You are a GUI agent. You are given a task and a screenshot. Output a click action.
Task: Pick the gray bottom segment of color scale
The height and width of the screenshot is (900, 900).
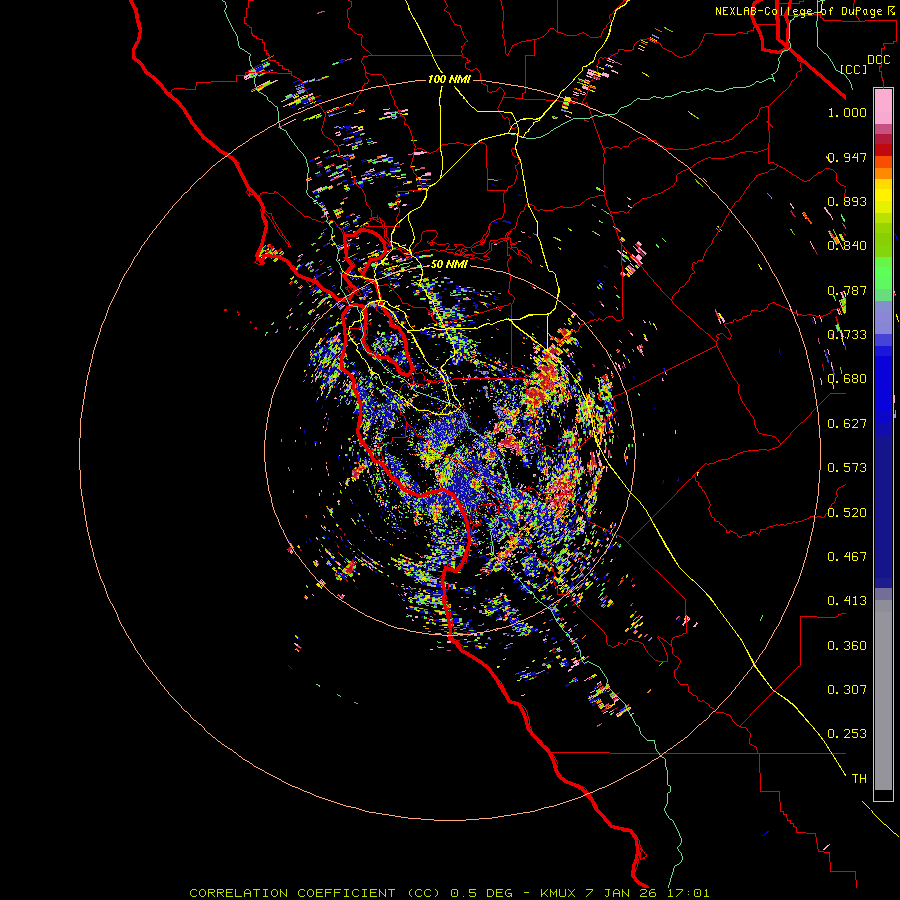[883, 695]
